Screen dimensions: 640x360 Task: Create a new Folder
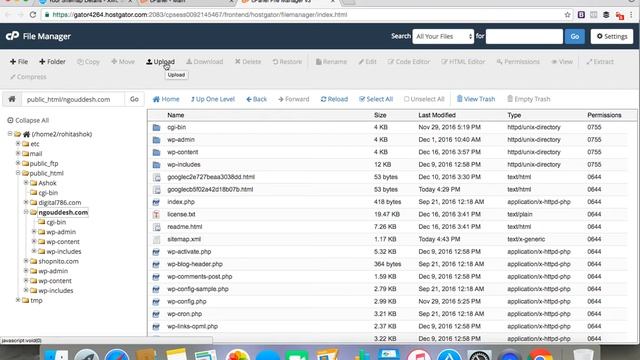52,62
